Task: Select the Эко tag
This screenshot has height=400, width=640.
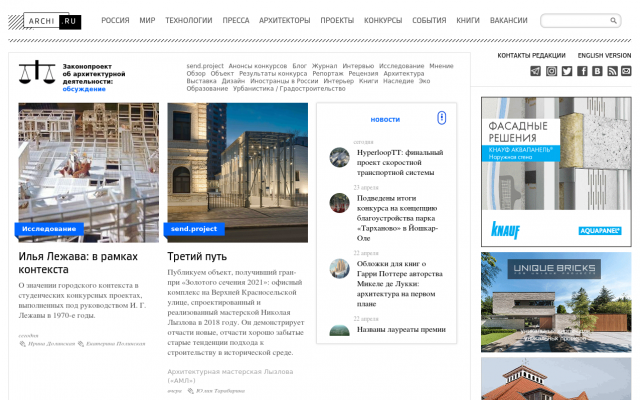Action: 424,81
